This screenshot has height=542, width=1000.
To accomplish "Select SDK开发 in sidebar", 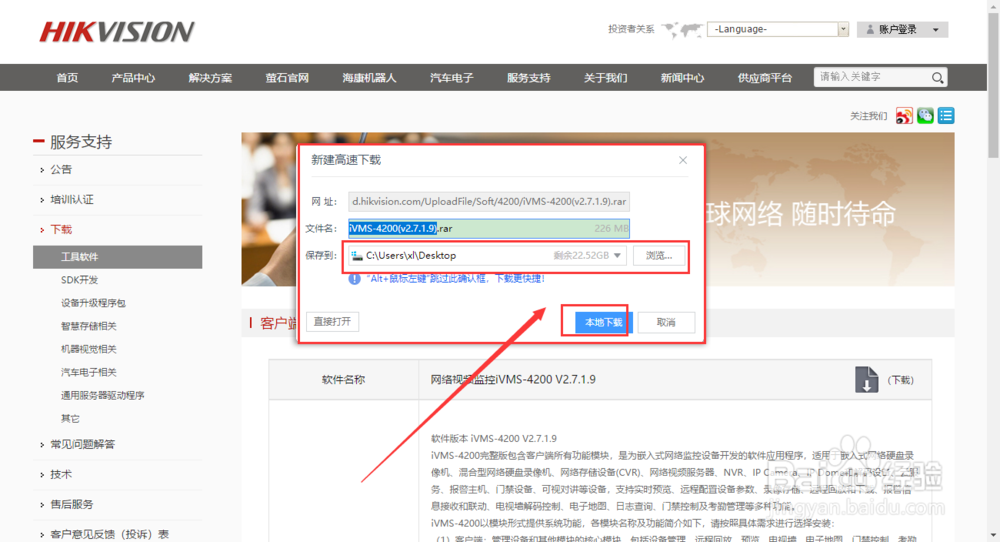I will 79,280.
